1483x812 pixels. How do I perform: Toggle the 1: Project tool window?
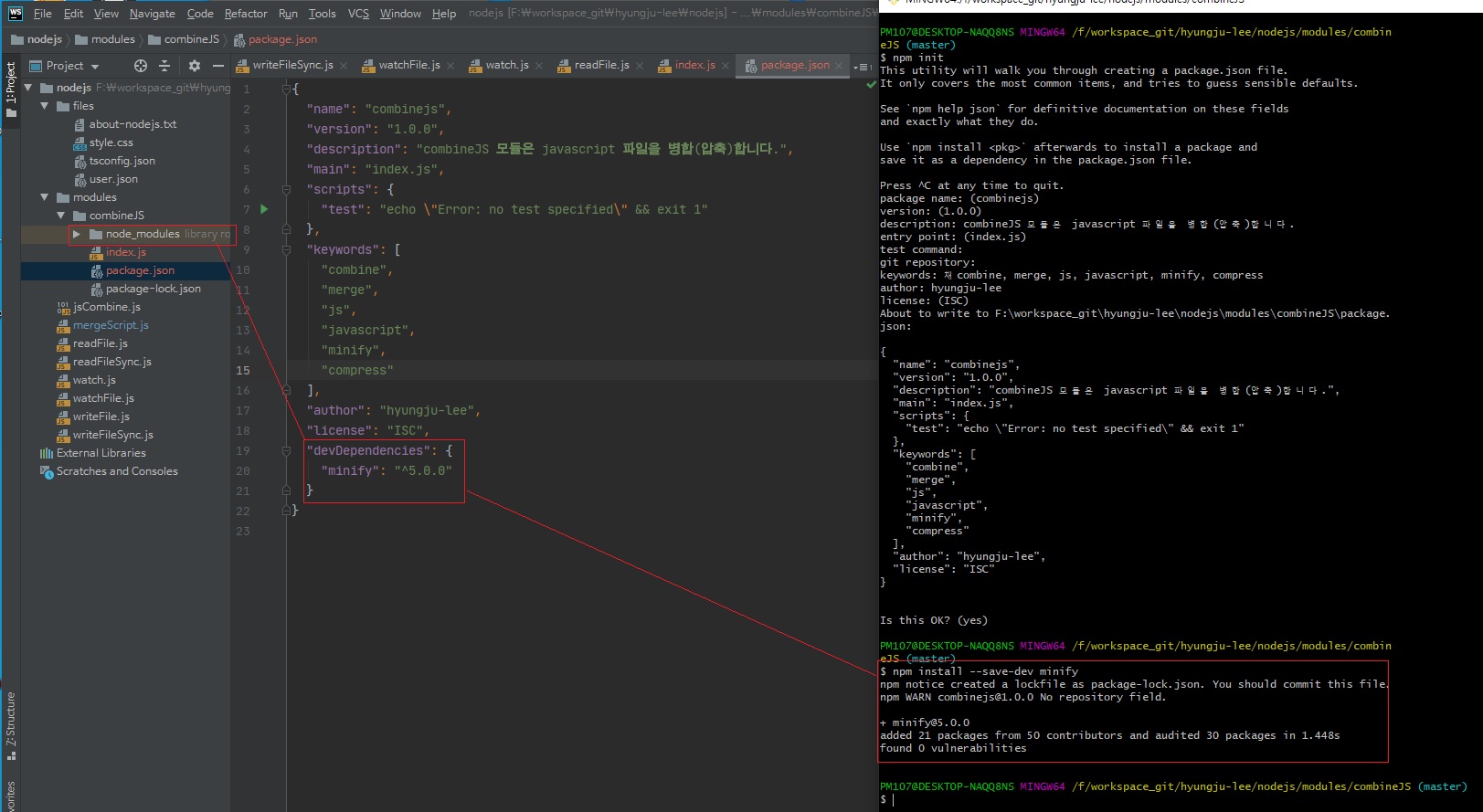[x=11, y=89]
